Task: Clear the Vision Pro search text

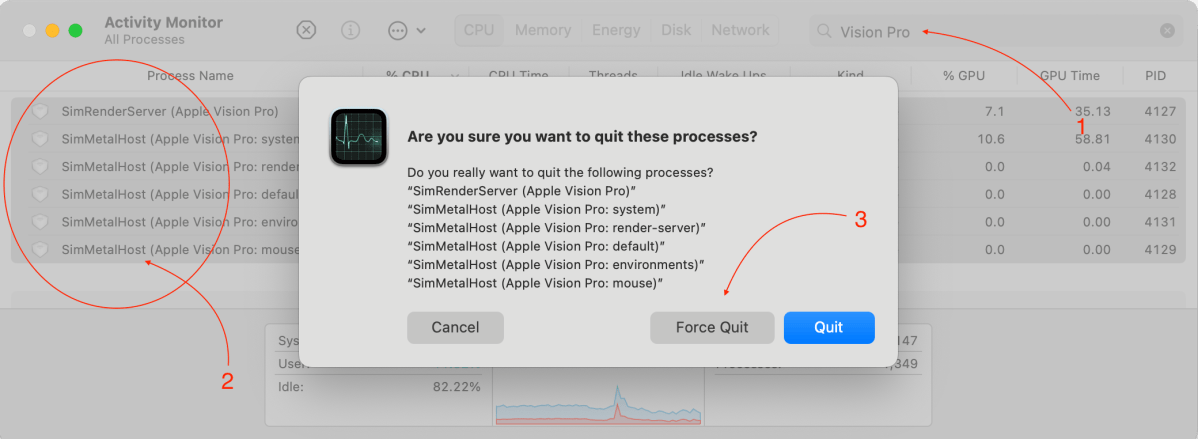Action: (x=1167, y=31)
